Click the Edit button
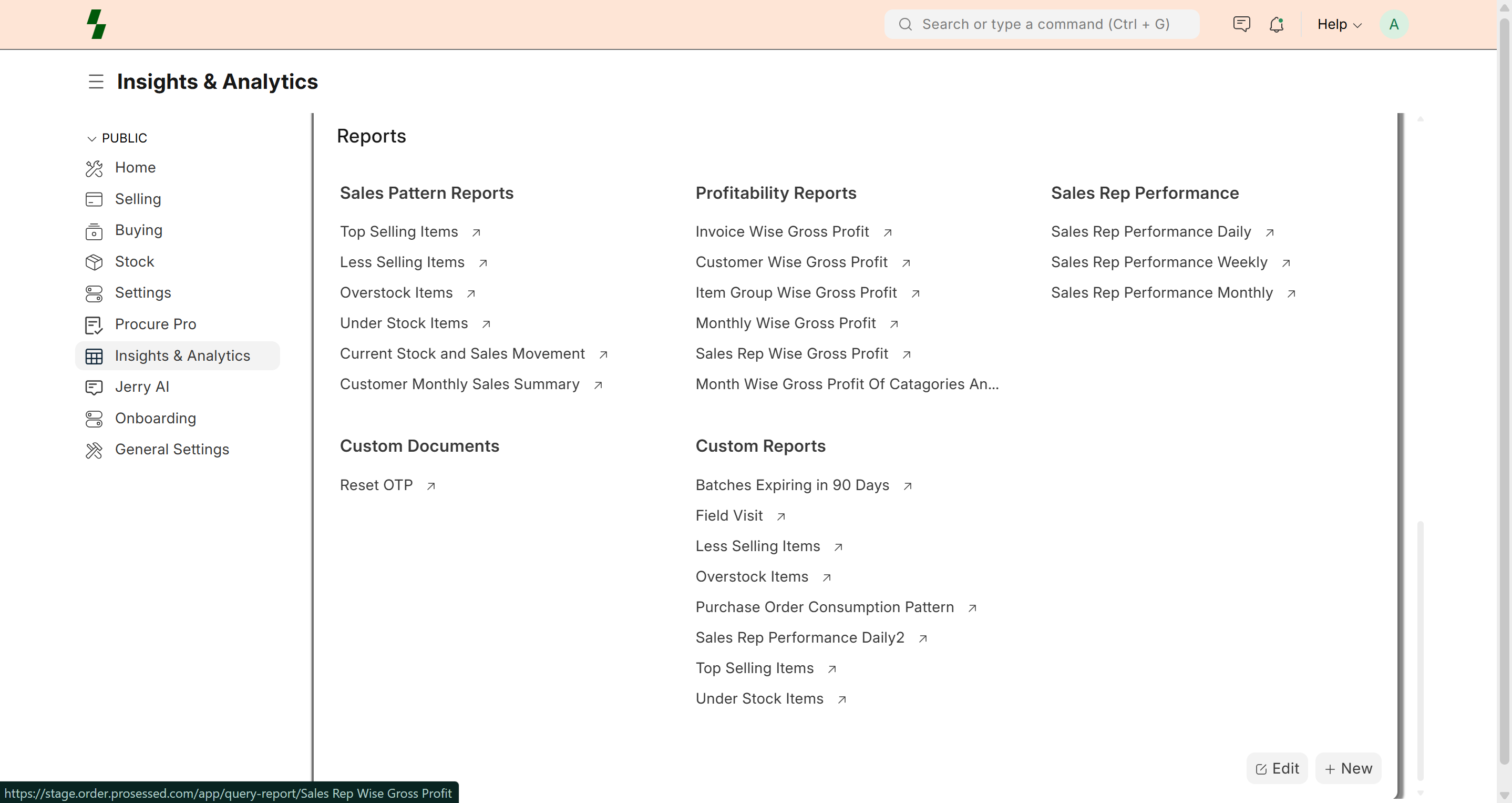Screen dimensions: 1512x803 click(x=1277, y=768)
